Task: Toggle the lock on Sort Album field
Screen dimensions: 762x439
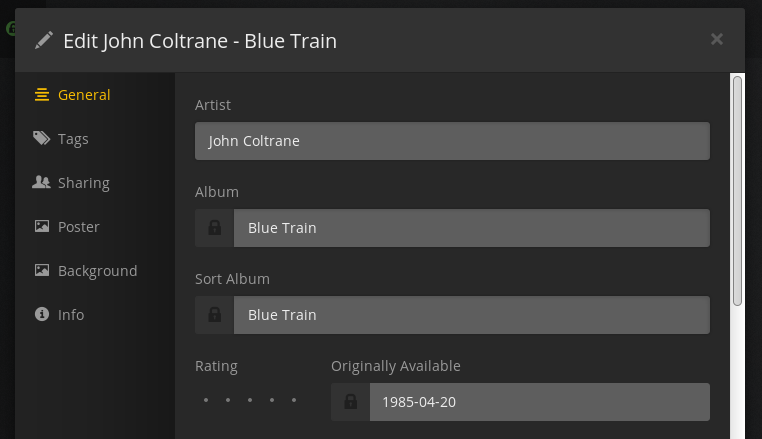Action: coord(214,315)
